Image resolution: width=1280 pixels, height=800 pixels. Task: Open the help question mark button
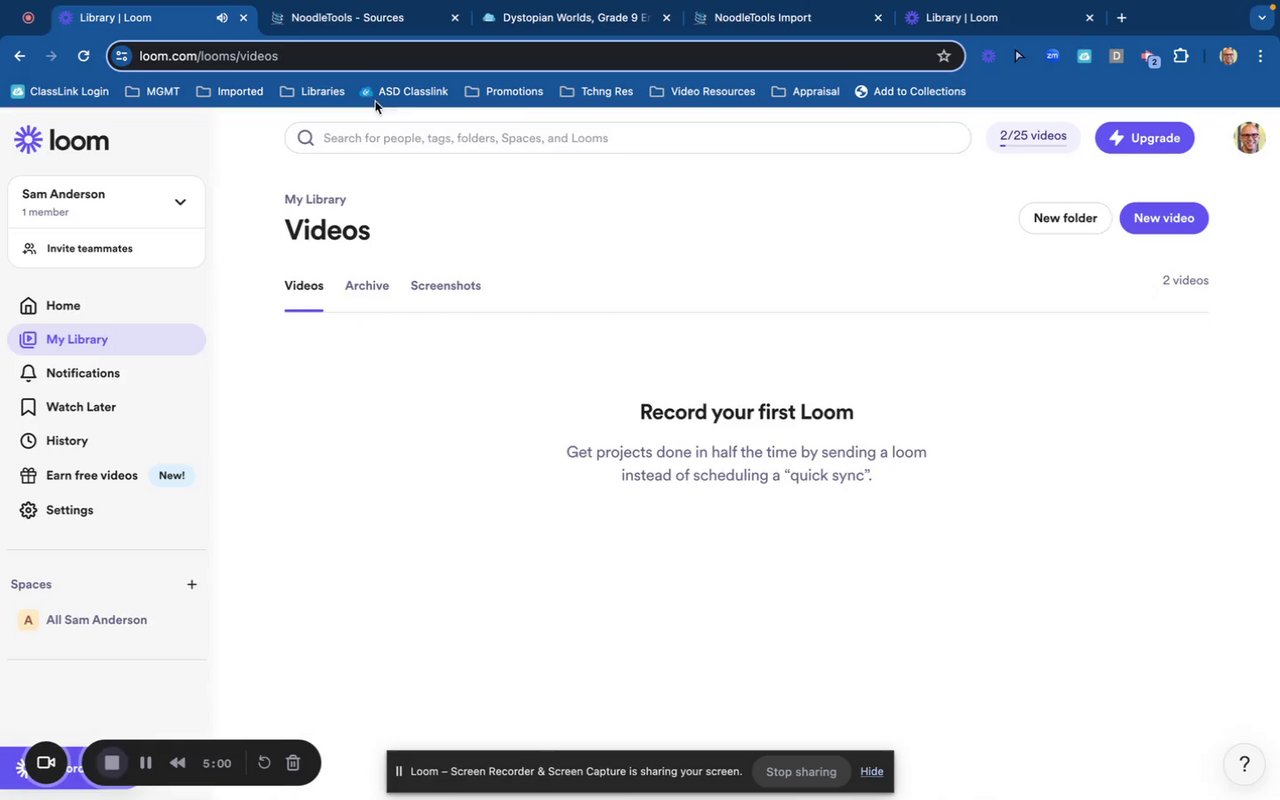pyautogui.click(x=1245, y=765)
